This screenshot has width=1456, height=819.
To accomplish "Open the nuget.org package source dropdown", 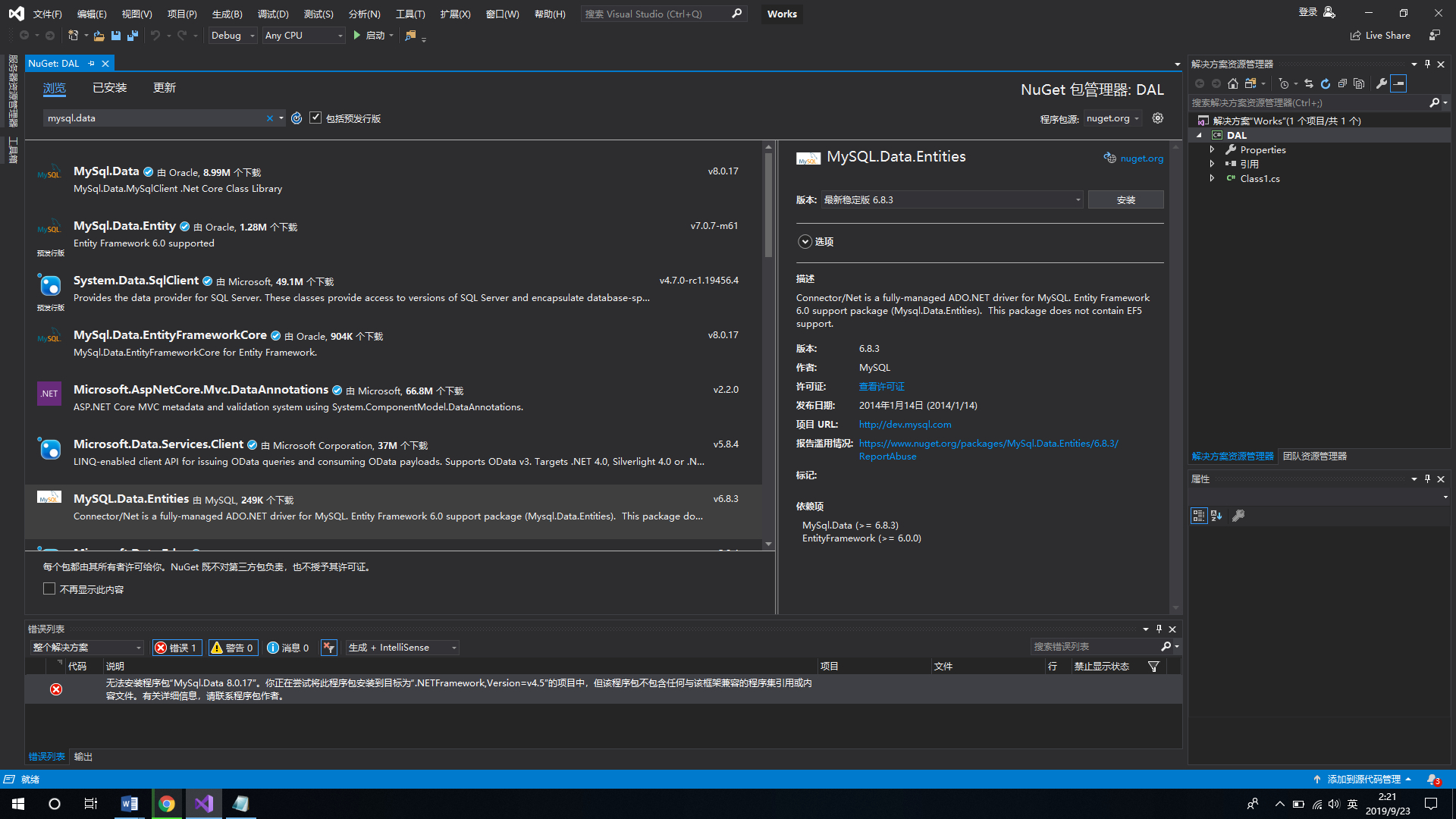I will point(1112,118).
